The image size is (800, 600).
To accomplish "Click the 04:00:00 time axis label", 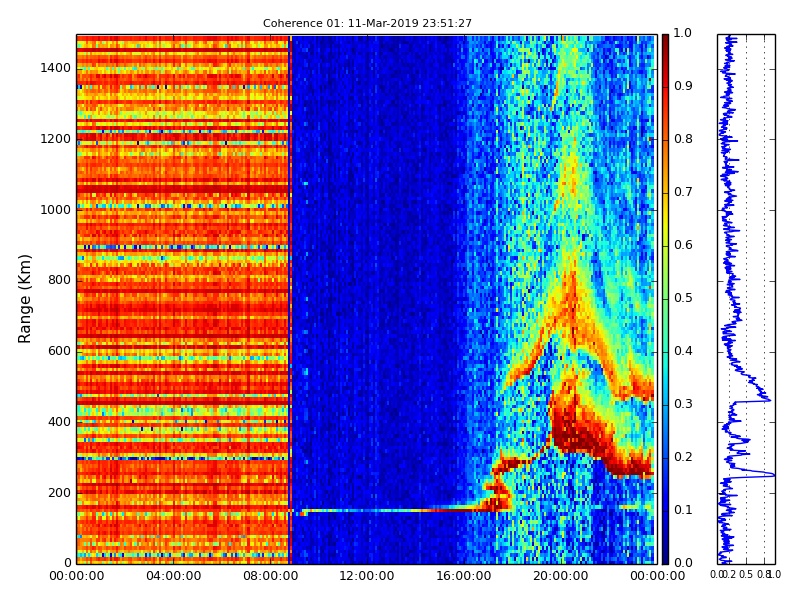I will [x=173, y=576].
